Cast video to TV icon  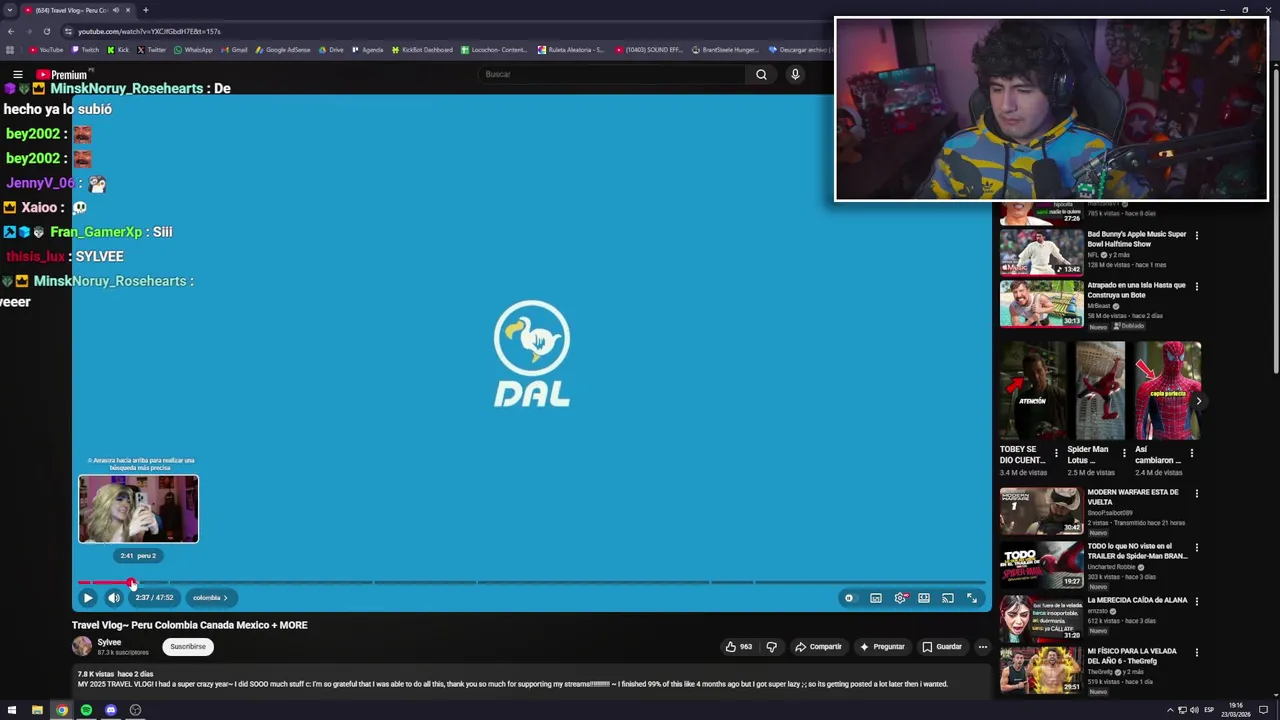click(x=948, y=598)
